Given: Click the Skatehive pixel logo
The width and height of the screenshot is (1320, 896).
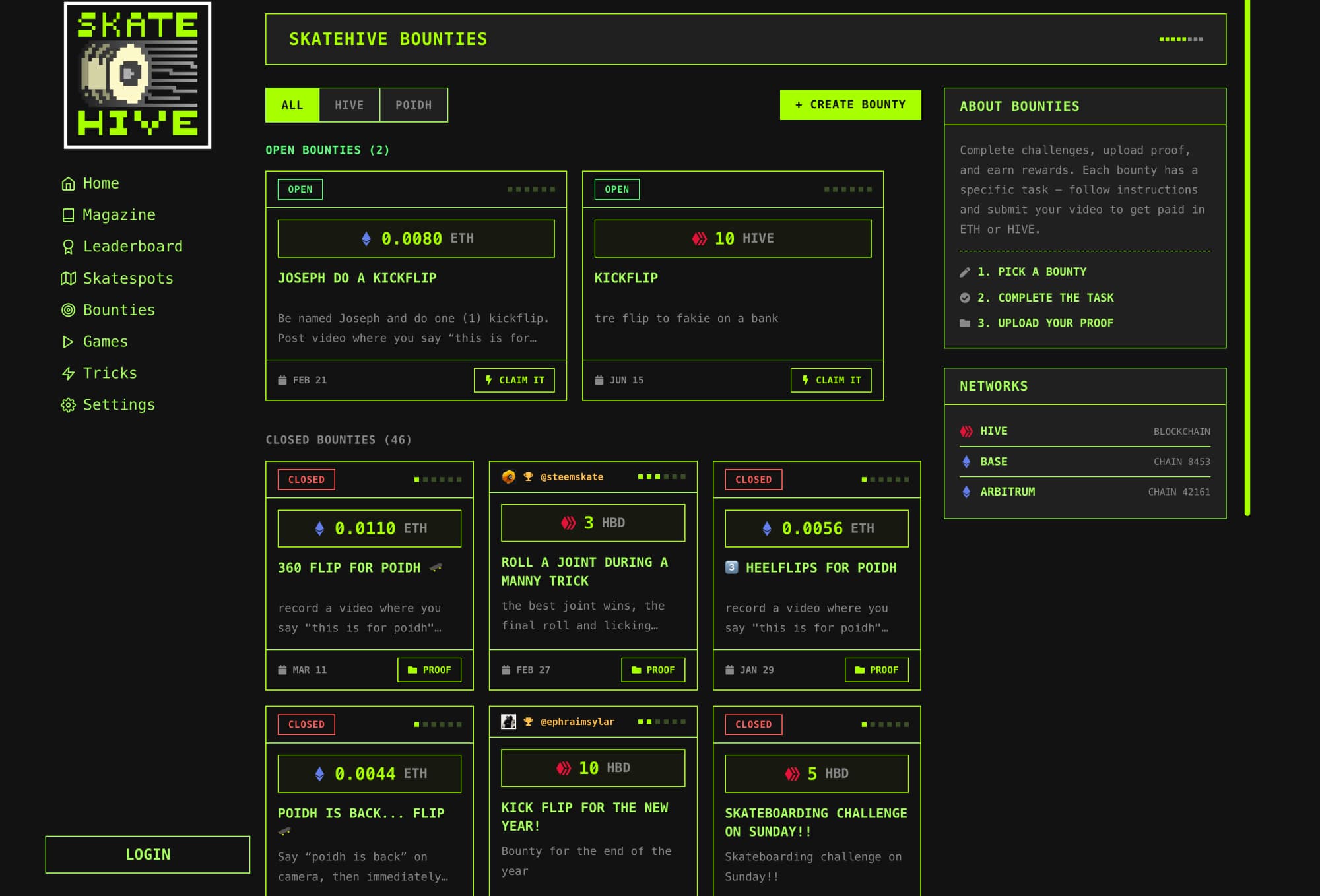Looking at the screenshot, I should pyautogui.click(x=137, y=75).
